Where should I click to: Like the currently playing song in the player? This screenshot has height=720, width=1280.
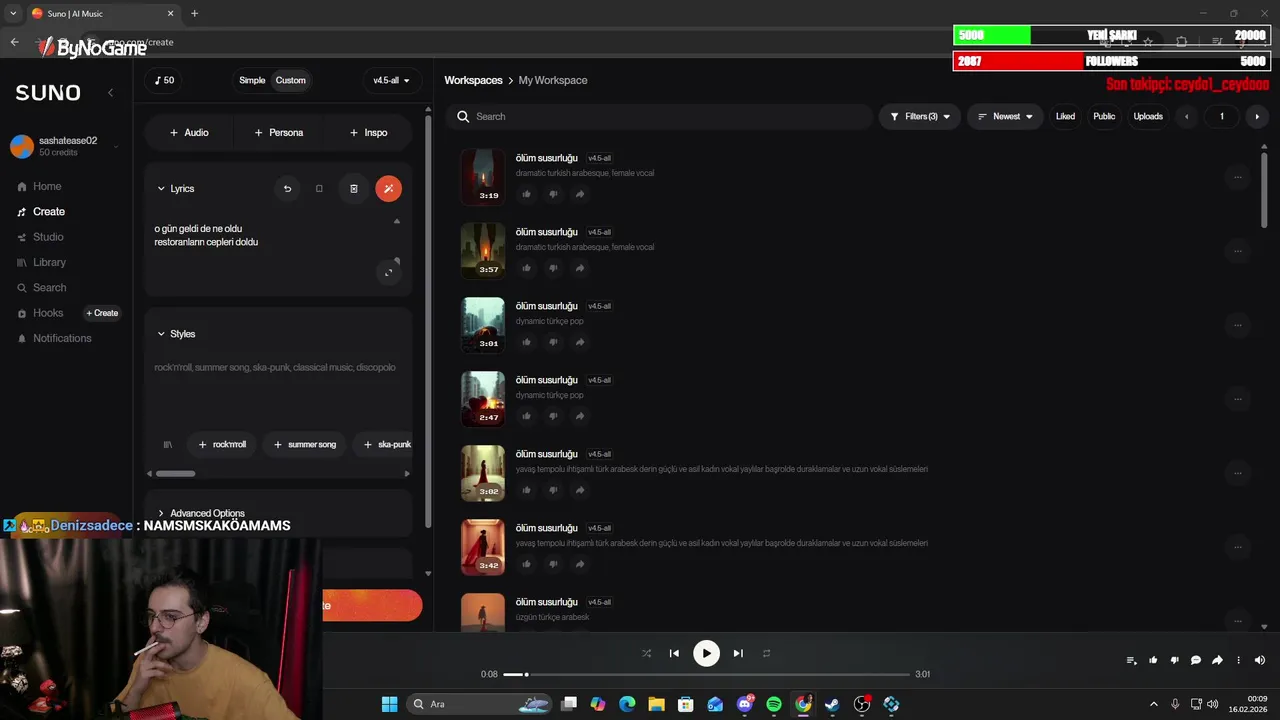click(1153, 660)
